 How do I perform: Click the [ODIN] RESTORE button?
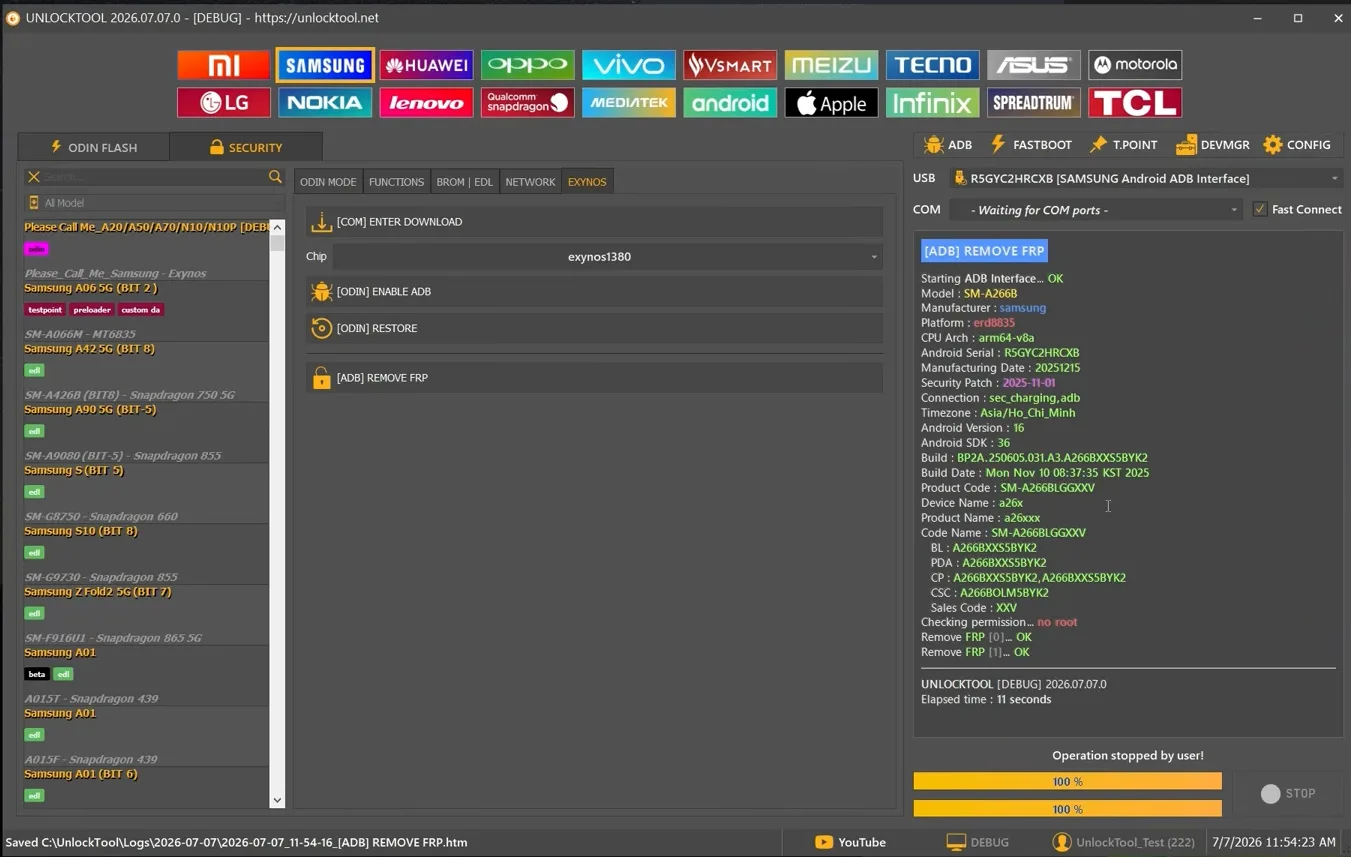[594, 328]
